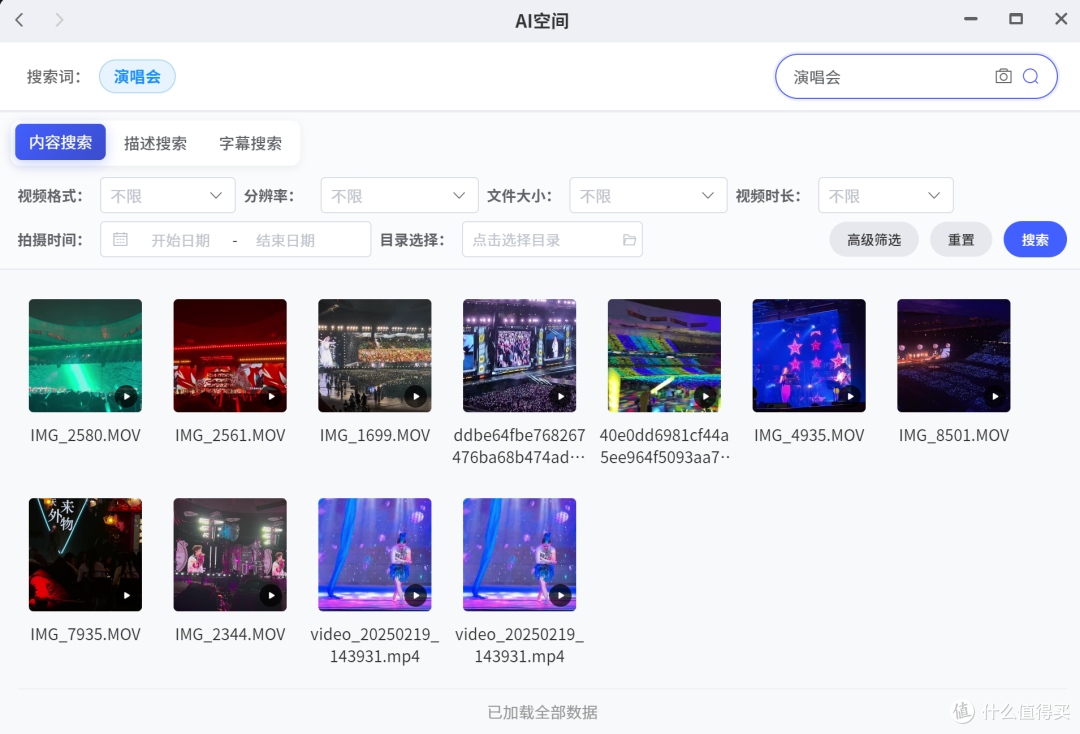Play the IMG_2561.MOV video
Viewport: 1080px width, 734px height.
coord(271,396)
